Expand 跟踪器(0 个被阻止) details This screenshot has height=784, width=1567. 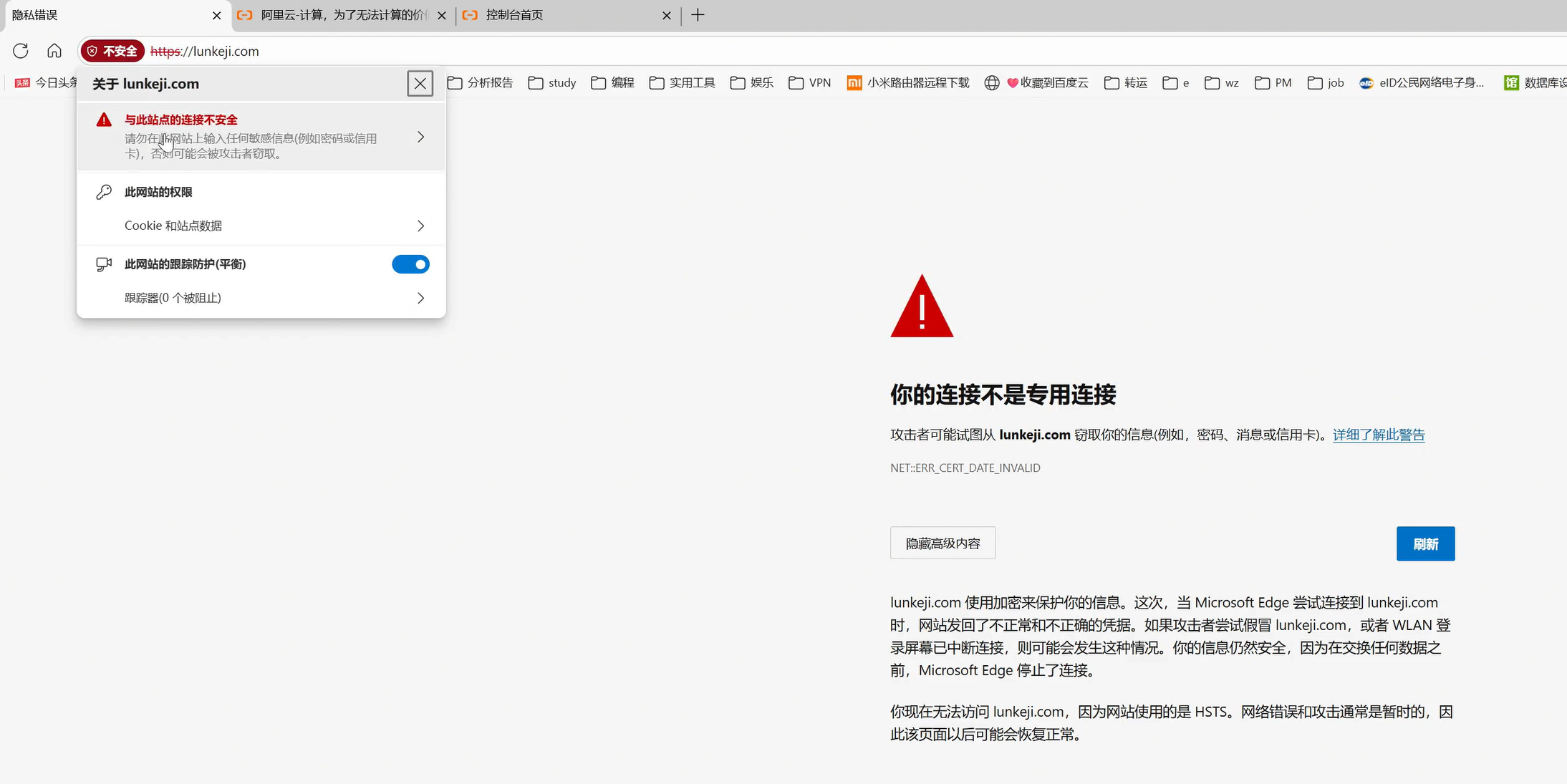click(x=420, y=298)
